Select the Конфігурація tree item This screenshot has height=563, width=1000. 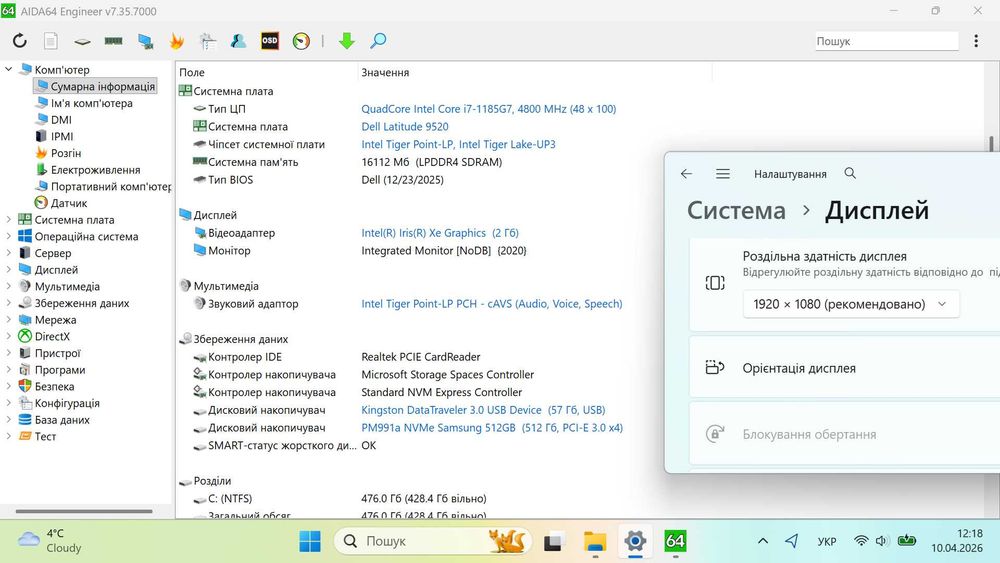[x=67, y=403]
